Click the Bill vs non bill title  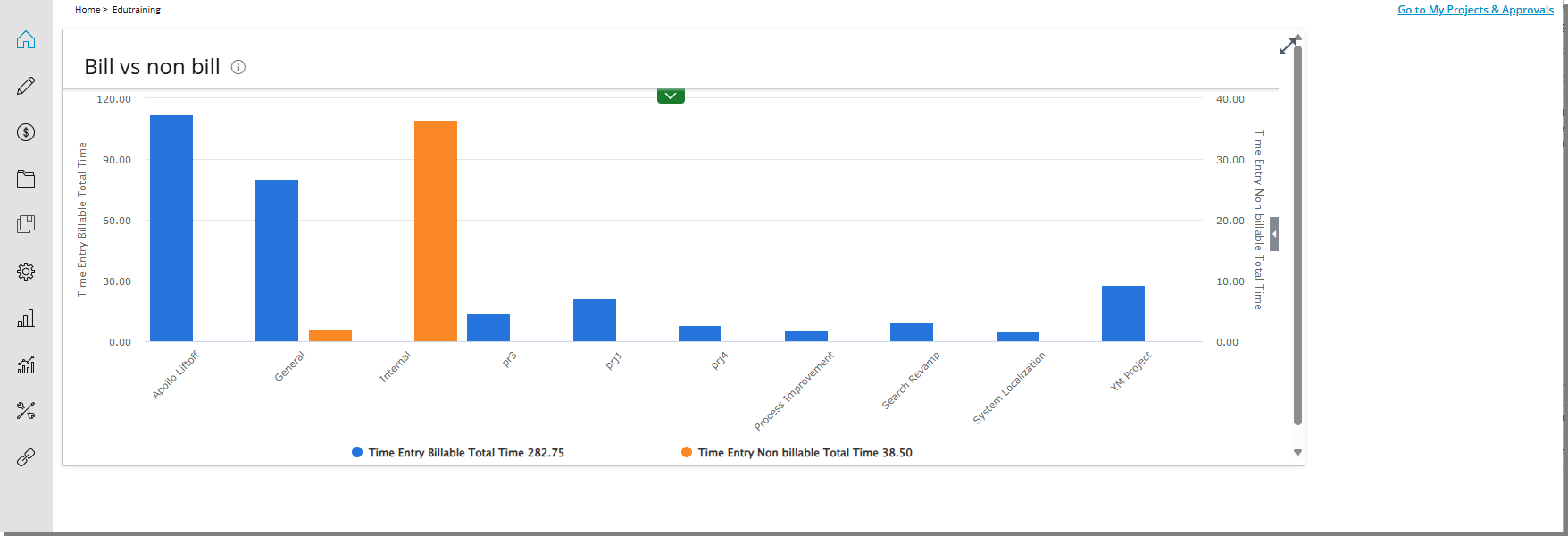click(x=152, y=67)
